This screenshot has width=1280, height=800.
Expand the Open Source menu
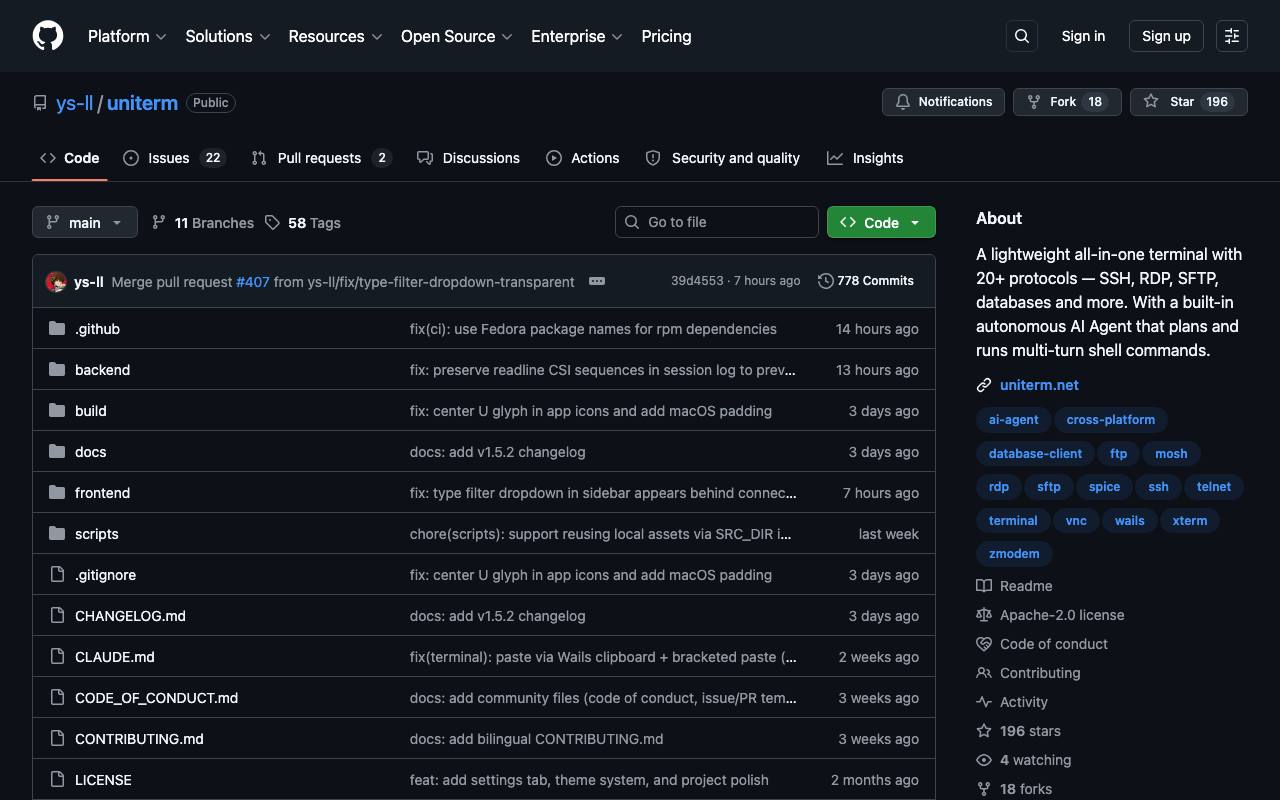(457, 36)
